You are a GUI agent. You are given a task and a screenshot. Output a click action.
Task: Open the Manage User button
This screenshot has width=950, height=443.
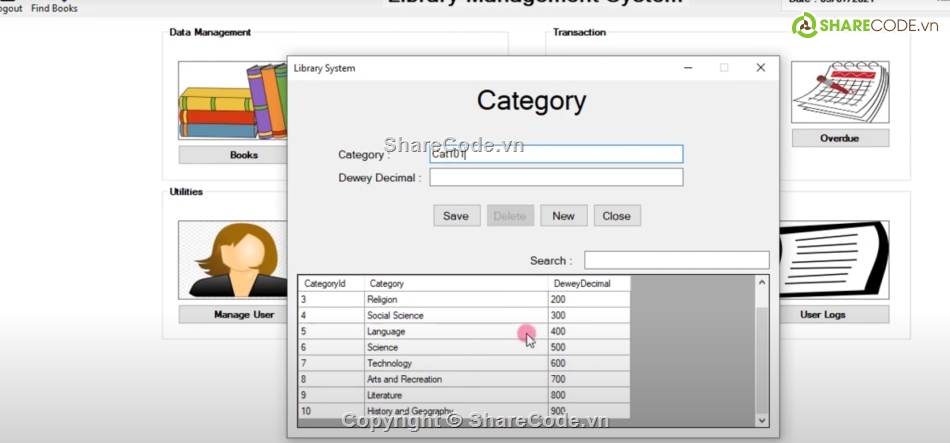point(243,314)
